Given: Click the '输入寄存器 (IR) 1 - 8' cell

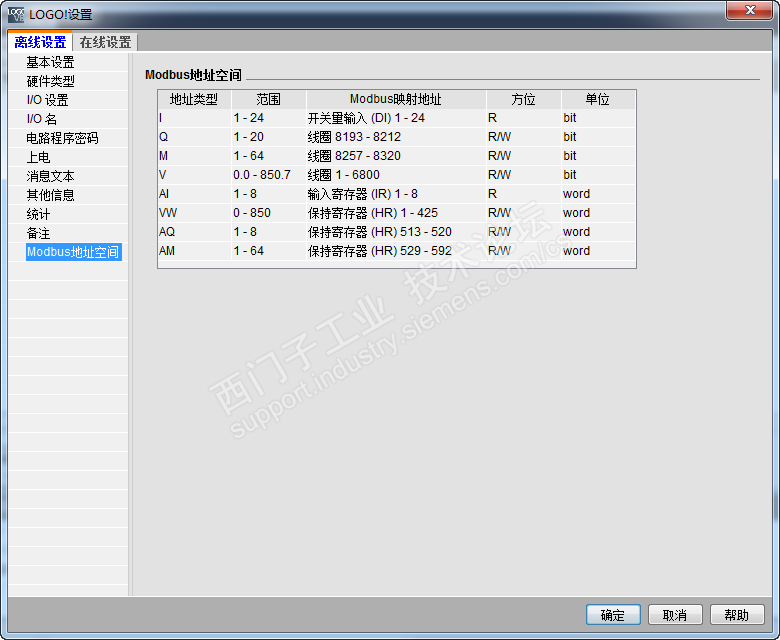Looking at the screenshot, I should (x=396, y=193).
